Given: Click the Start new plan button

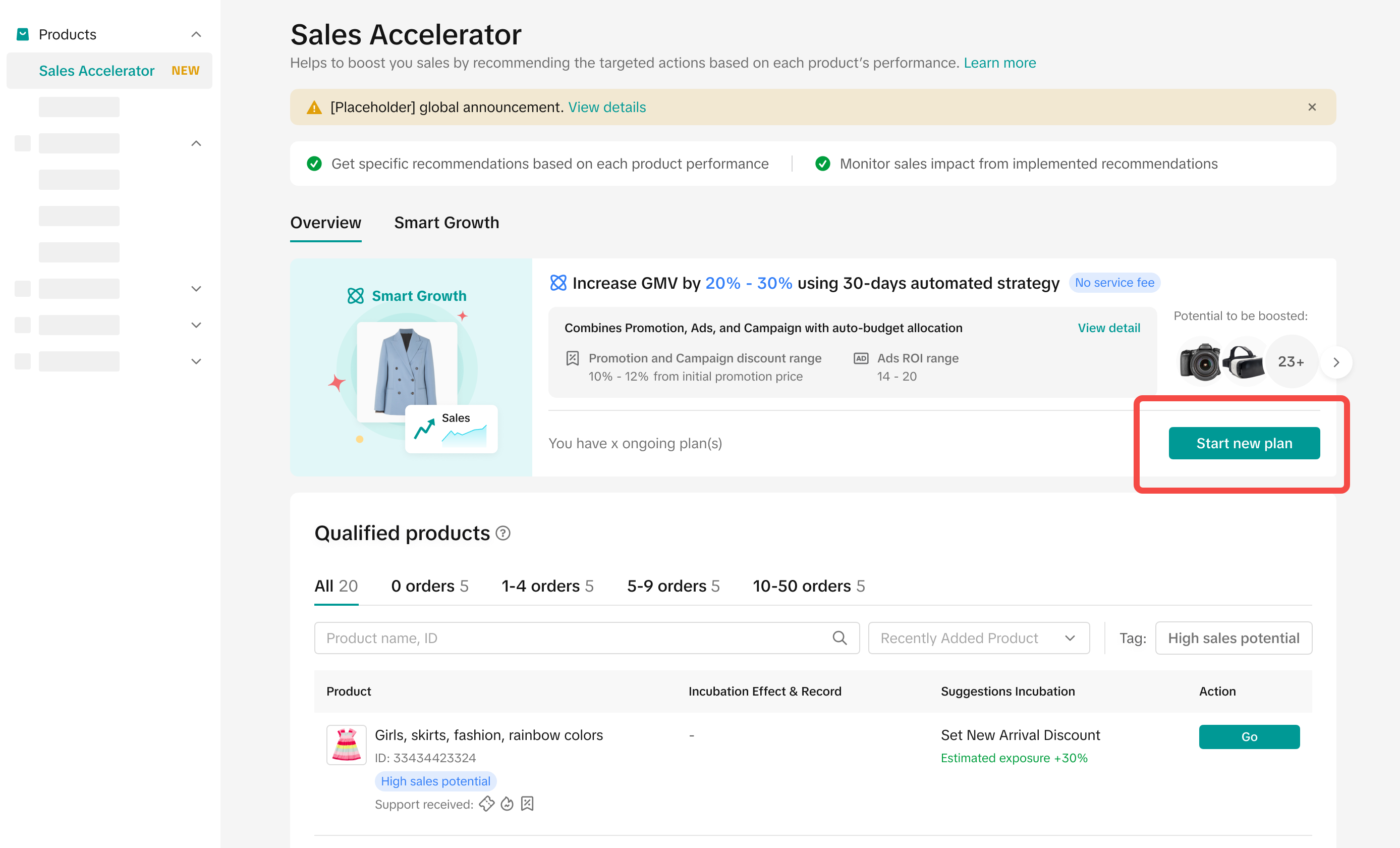Looking at the screenshot, I should 1243,443.
